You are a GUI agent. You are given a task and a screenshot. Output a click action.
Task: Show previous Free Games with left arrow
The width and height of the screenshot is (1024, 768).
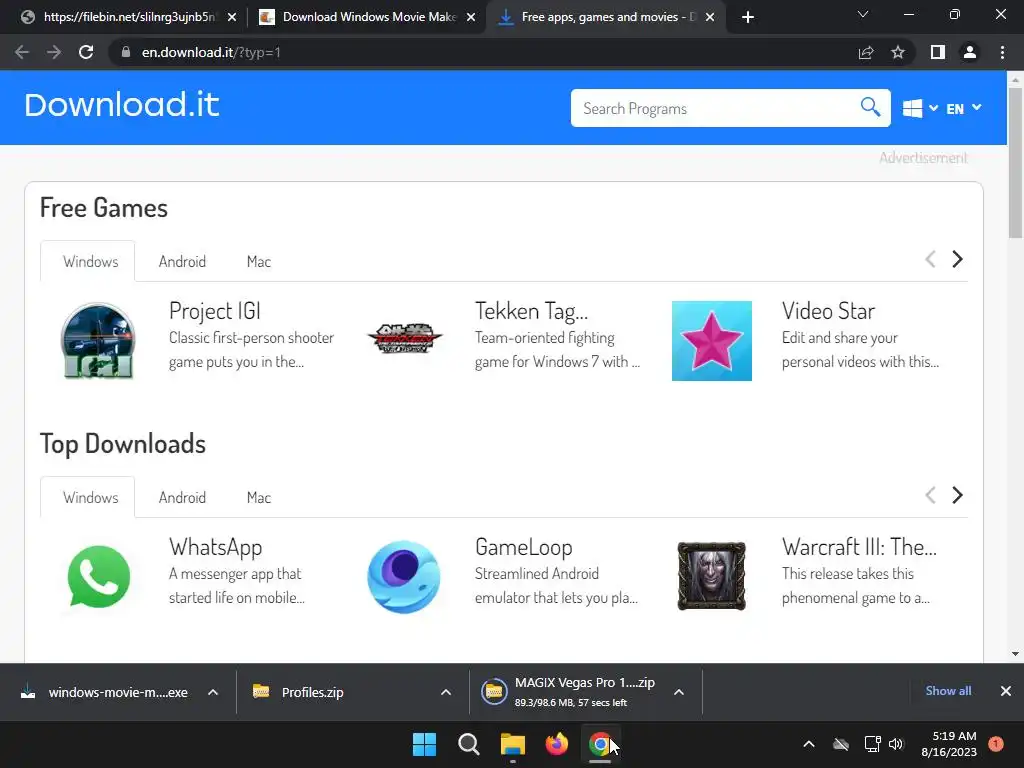pos(930,259)
